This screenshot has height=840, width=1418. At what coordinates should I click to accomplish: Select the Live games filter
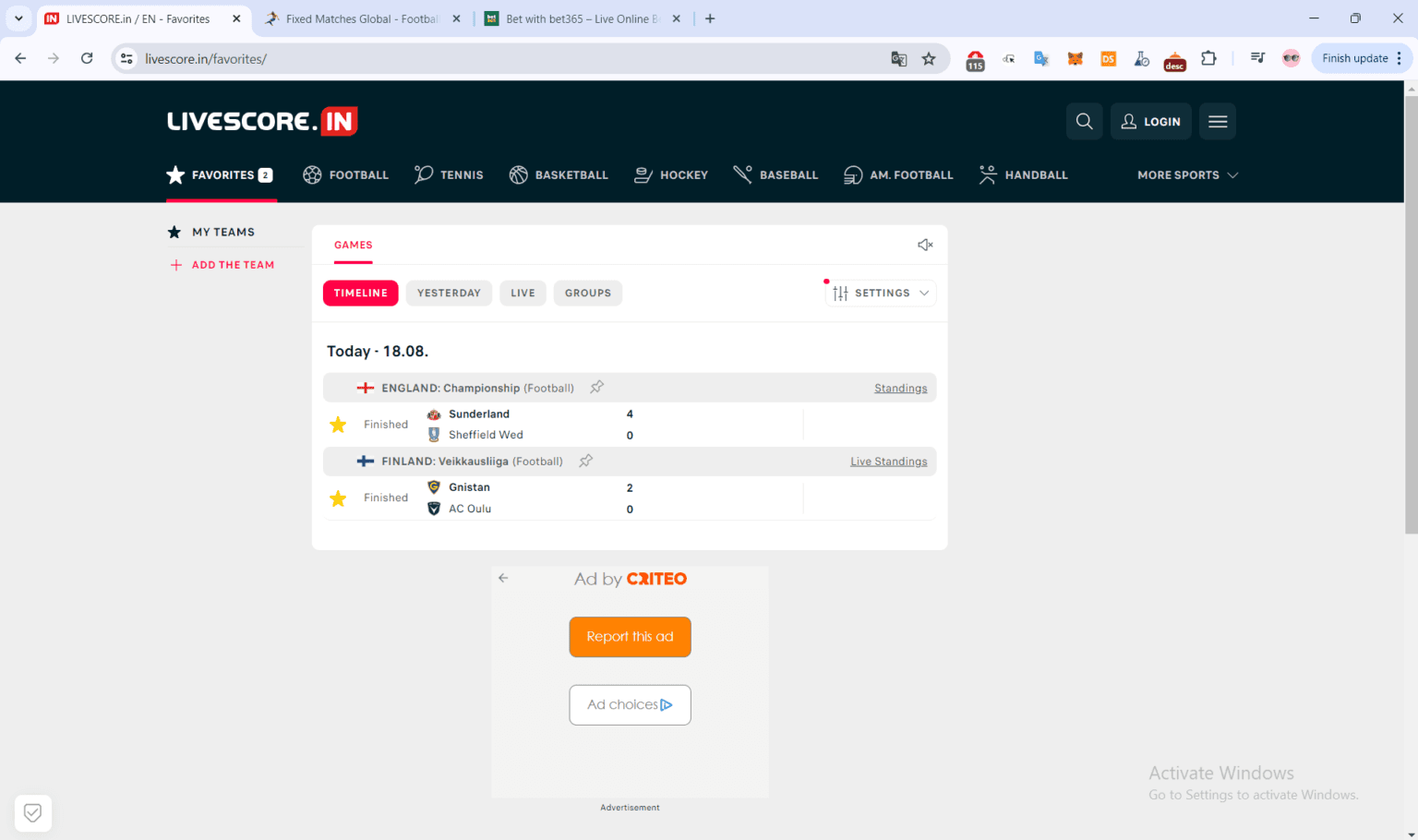tap(523, 293)
